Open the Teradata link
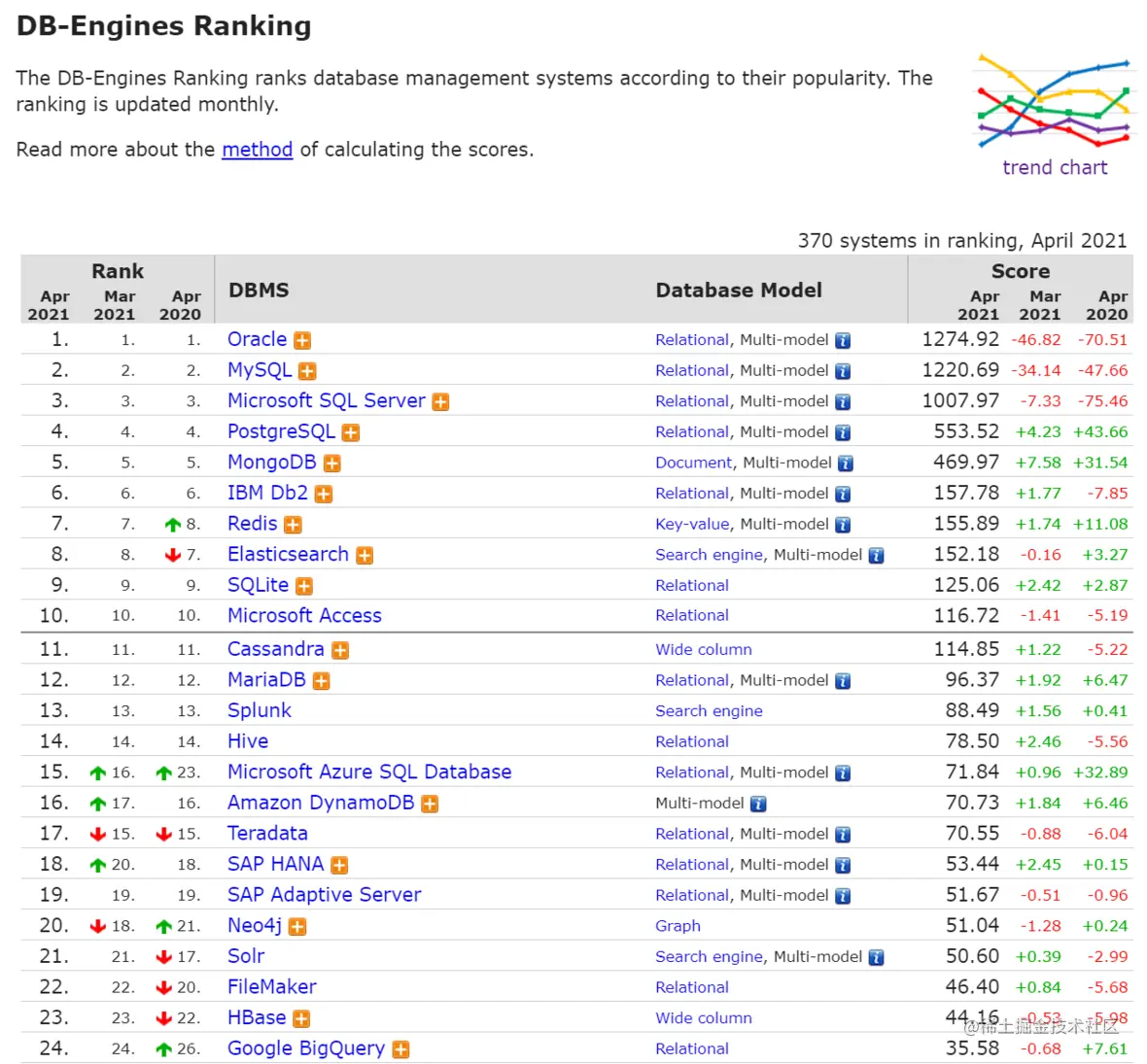1147x1064 pixels. point(267,834)
